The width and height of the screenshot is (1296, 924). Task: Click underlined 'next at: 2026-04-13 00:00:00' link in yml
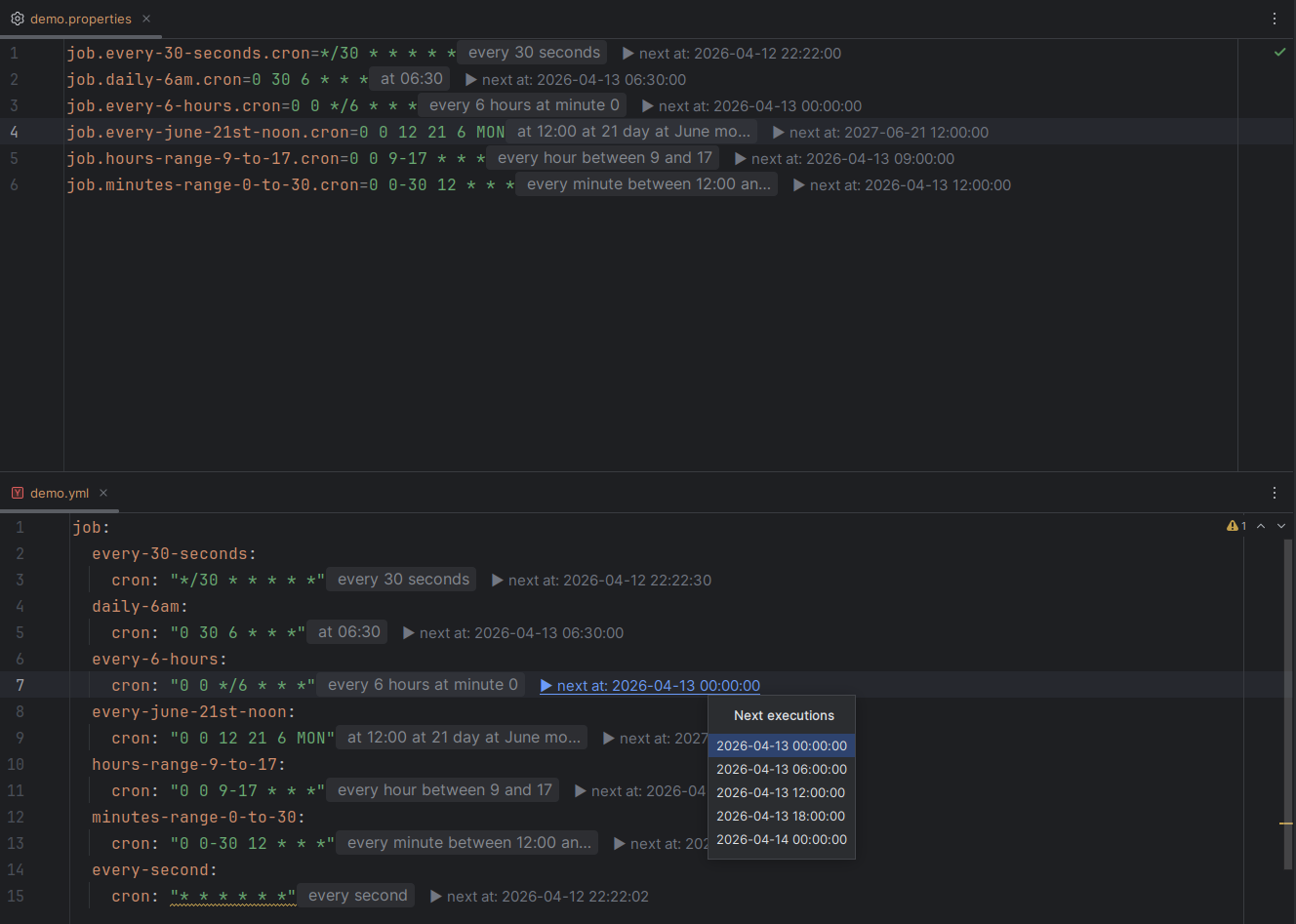tap(650, 686)
